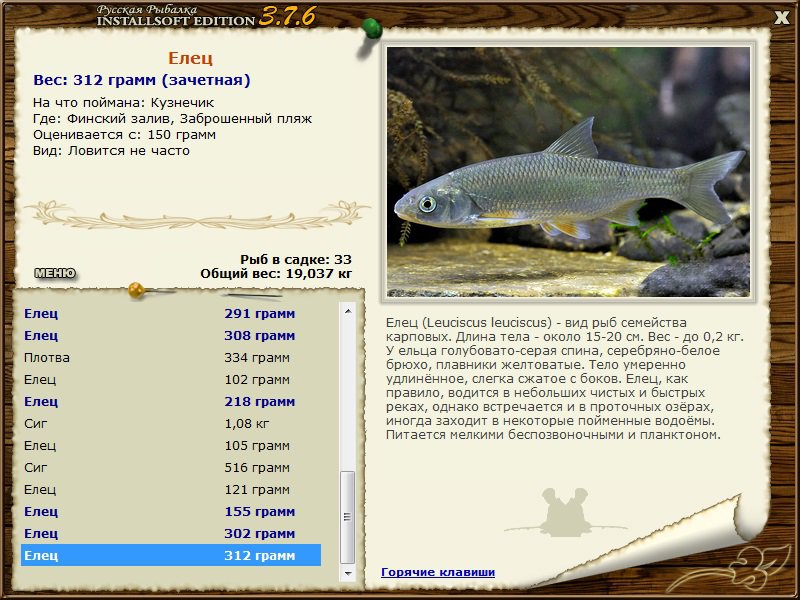
Task: Select the Плотва 334 грамм row
Action: point(171,357)
